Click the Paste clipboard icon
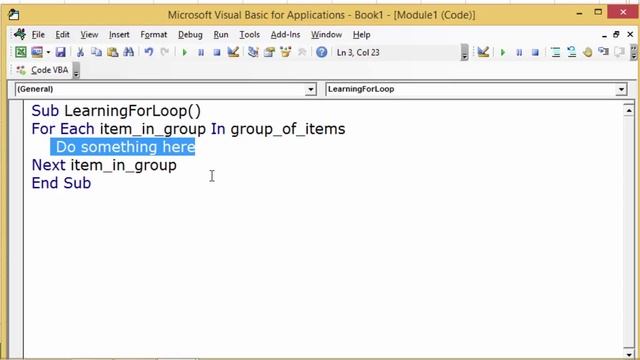 point(113,52)
